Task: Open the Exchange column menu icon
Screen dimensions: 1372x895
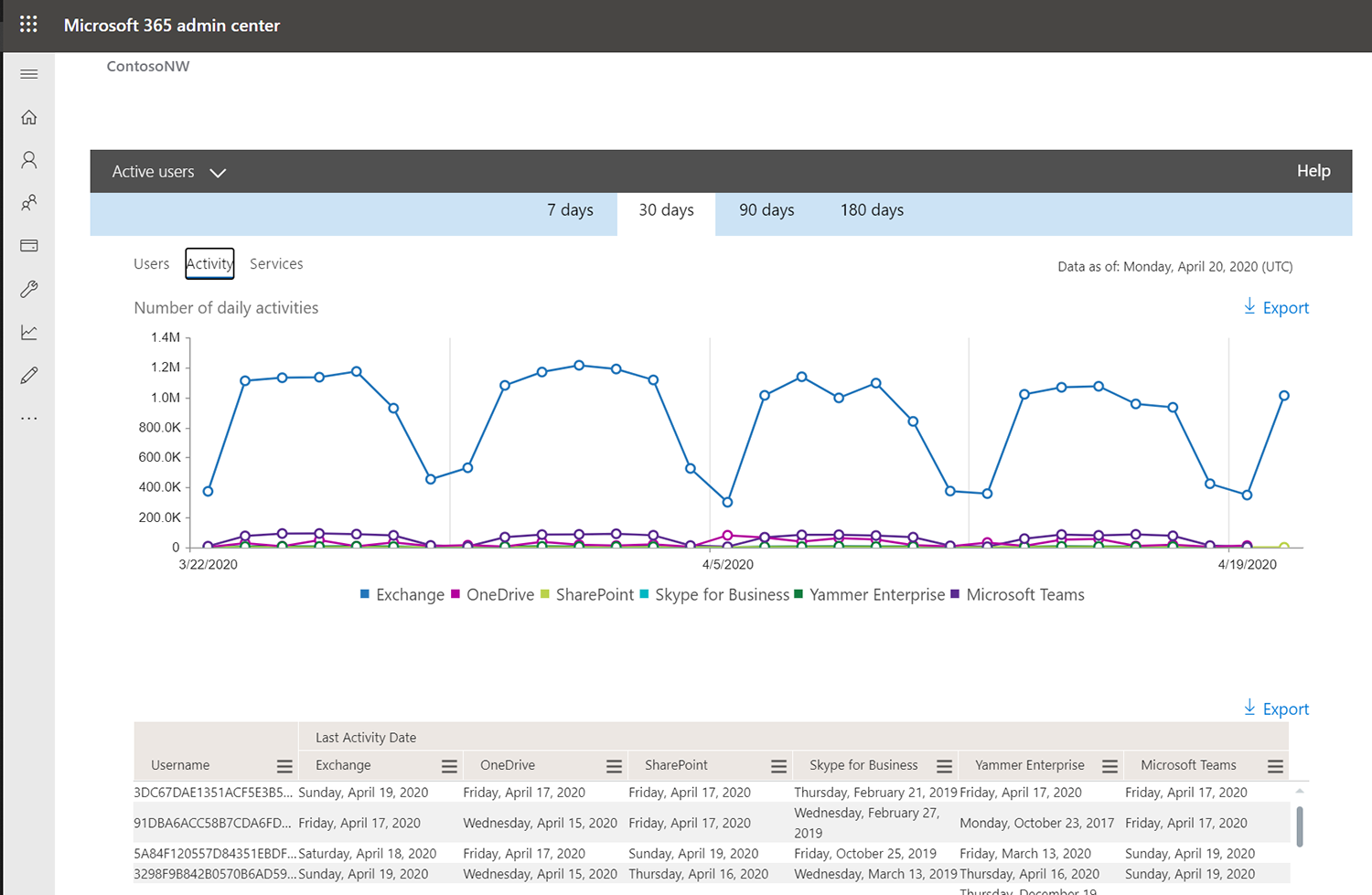Action: (449, 766)
